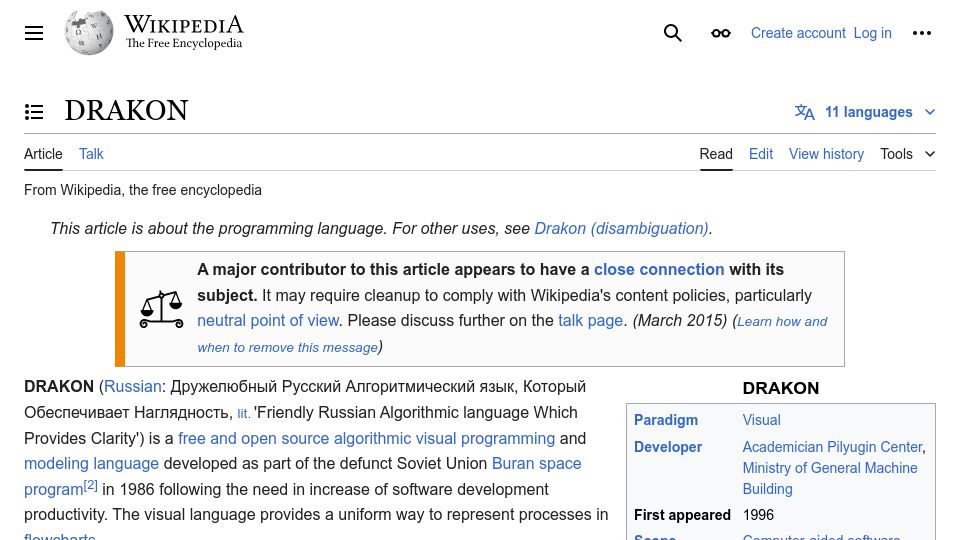Click the Wikipedia globe logo
Image resolution: width=960 pixels, height=540 pixels.
point(89,32)
